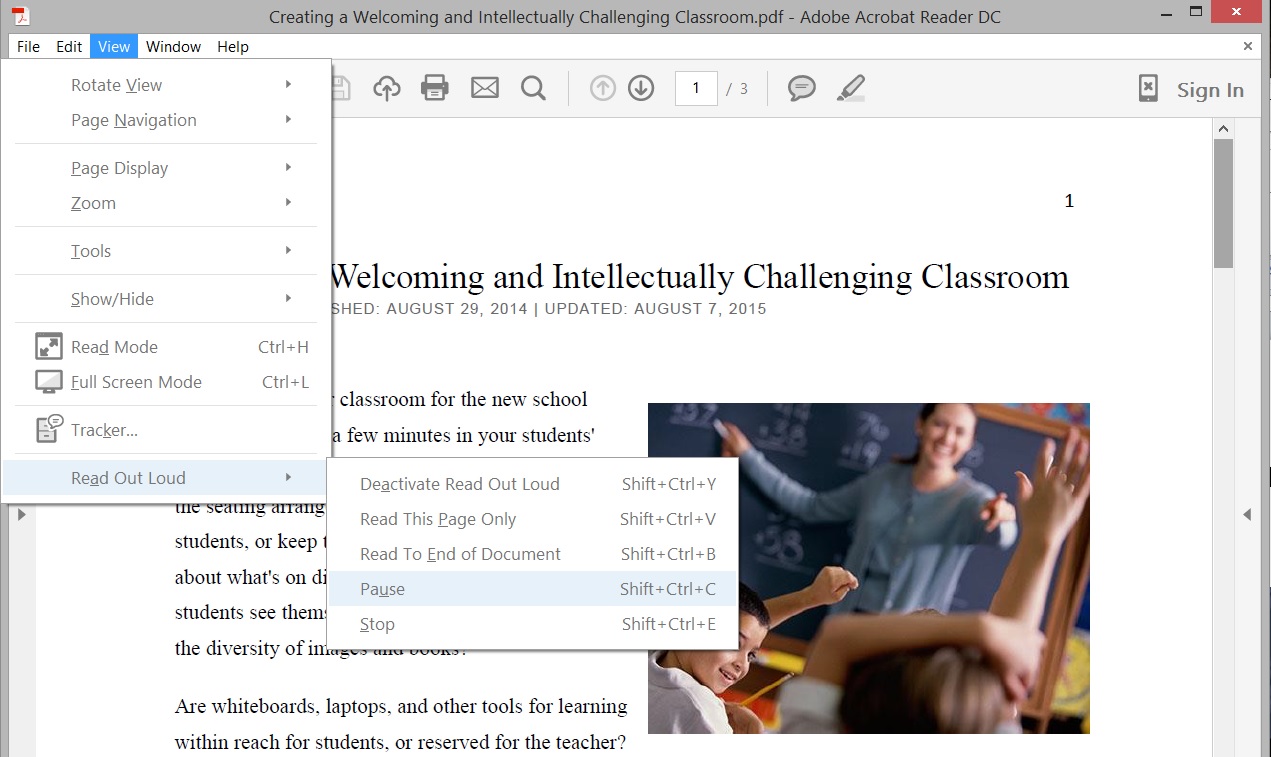Image resolution: width=1271 pixels, height=757 pixels.
Task: Open the Edit menu
Action: pyautogui.click(x=69, y=46)
